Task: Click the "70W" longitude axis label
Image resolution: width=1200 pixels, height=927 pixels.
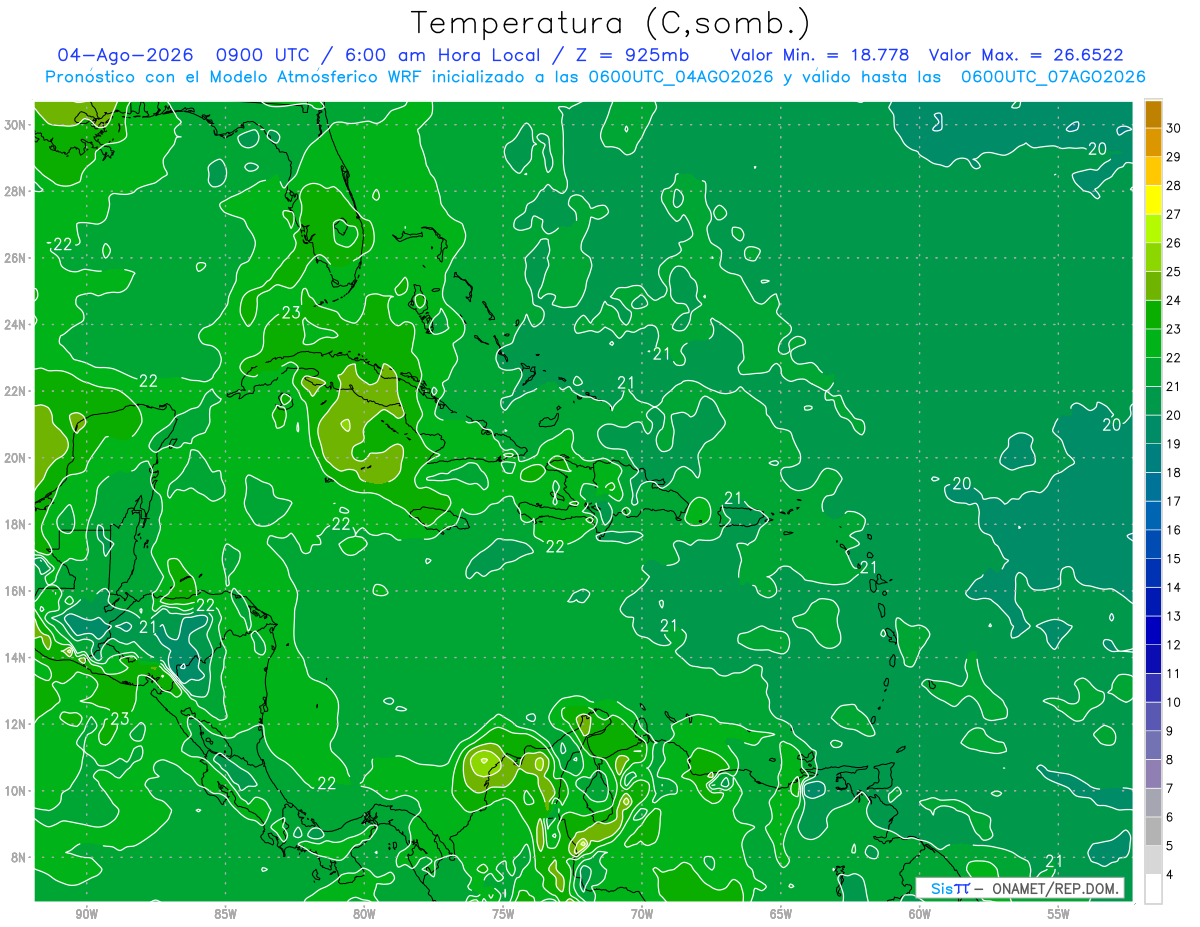Action: click(642, 914)
